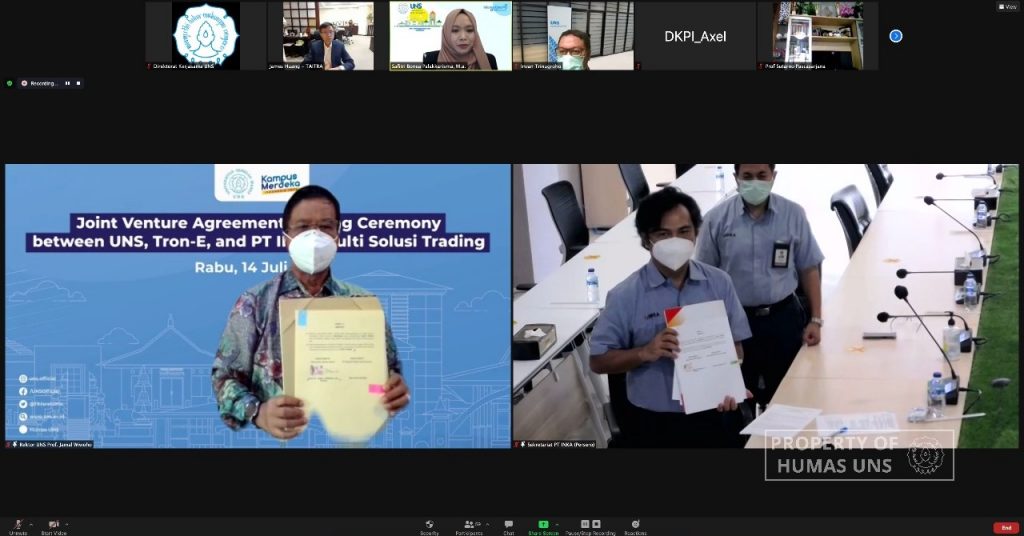The image size is (1024, 536).
Task: Open the Security shield options
Action: (429, 528)
